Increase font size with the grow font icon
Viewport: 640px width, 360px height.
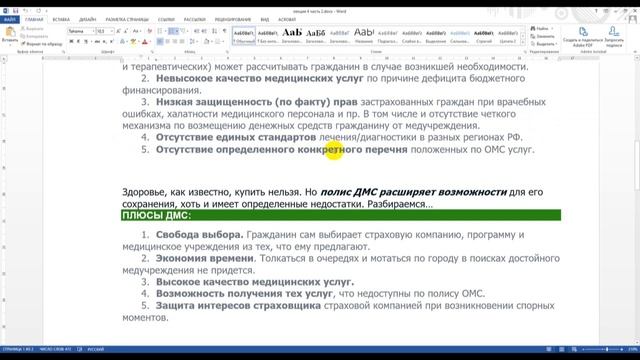click(118, 31)
